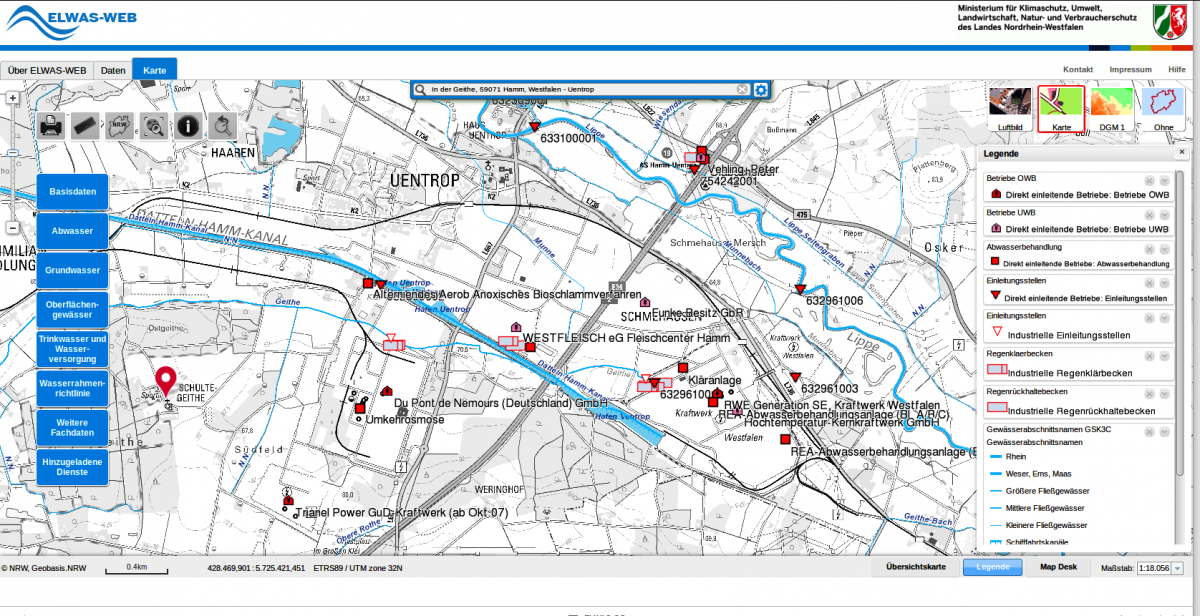
Task: Open the Impressum link
Action: tap(1130, 70)
